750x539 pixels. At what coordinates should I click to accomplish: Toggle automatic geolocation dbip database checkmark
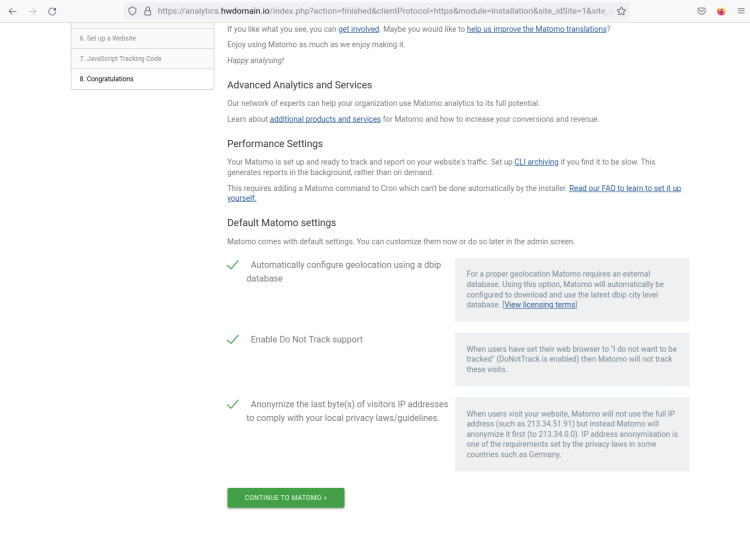[x=232, y=265]
